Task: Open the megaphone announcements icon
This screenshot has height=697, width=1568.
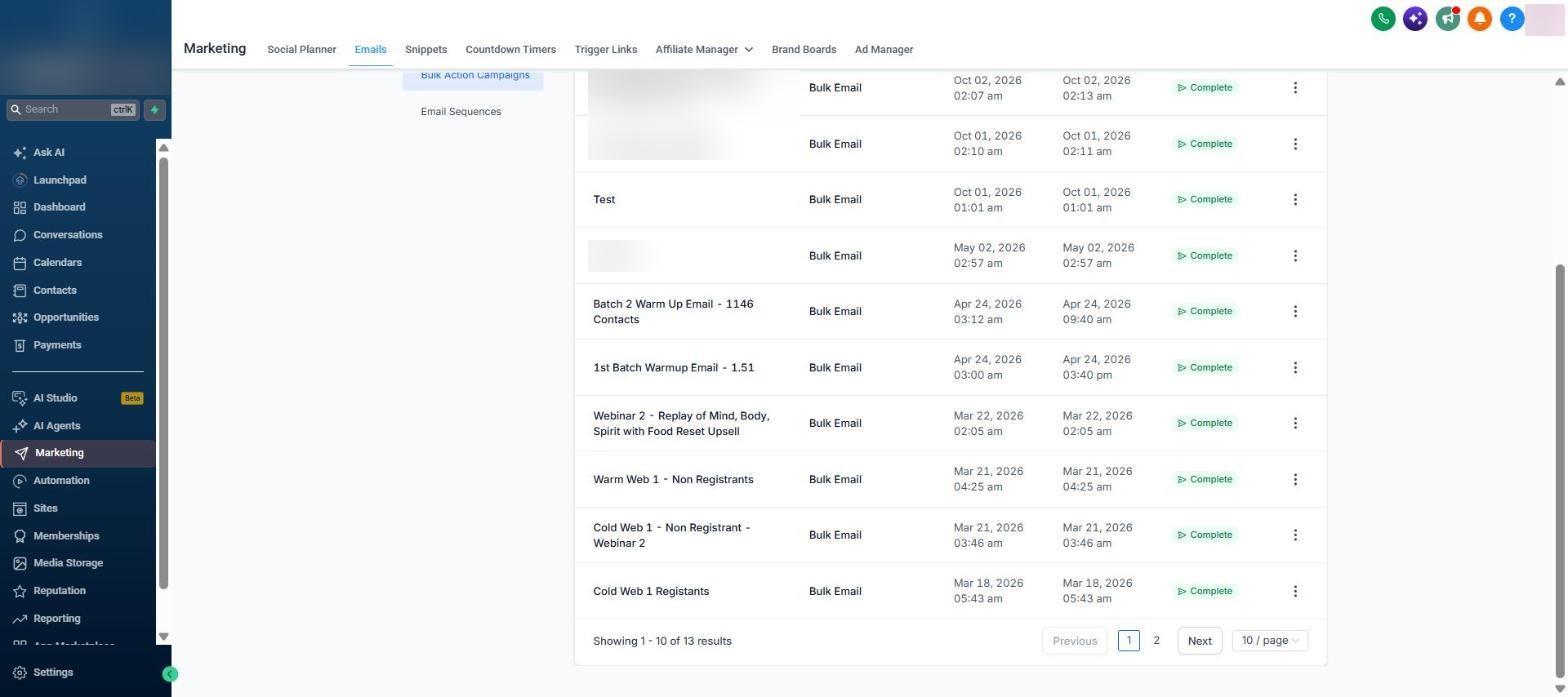Action: [x=1447, y=18]
